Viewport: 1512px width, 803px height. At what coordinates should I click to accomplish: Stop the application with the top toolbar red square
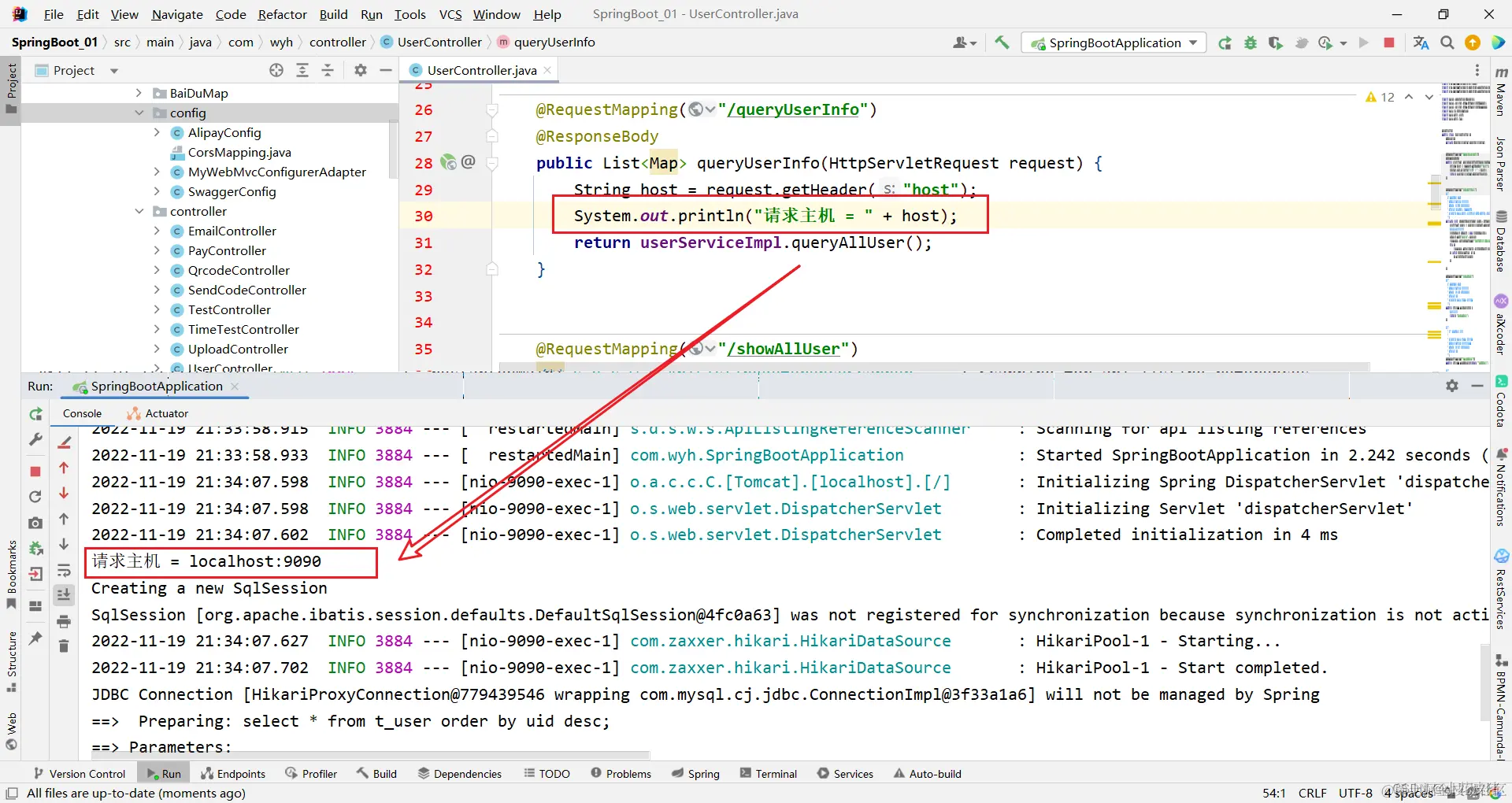click(1389, 43)
